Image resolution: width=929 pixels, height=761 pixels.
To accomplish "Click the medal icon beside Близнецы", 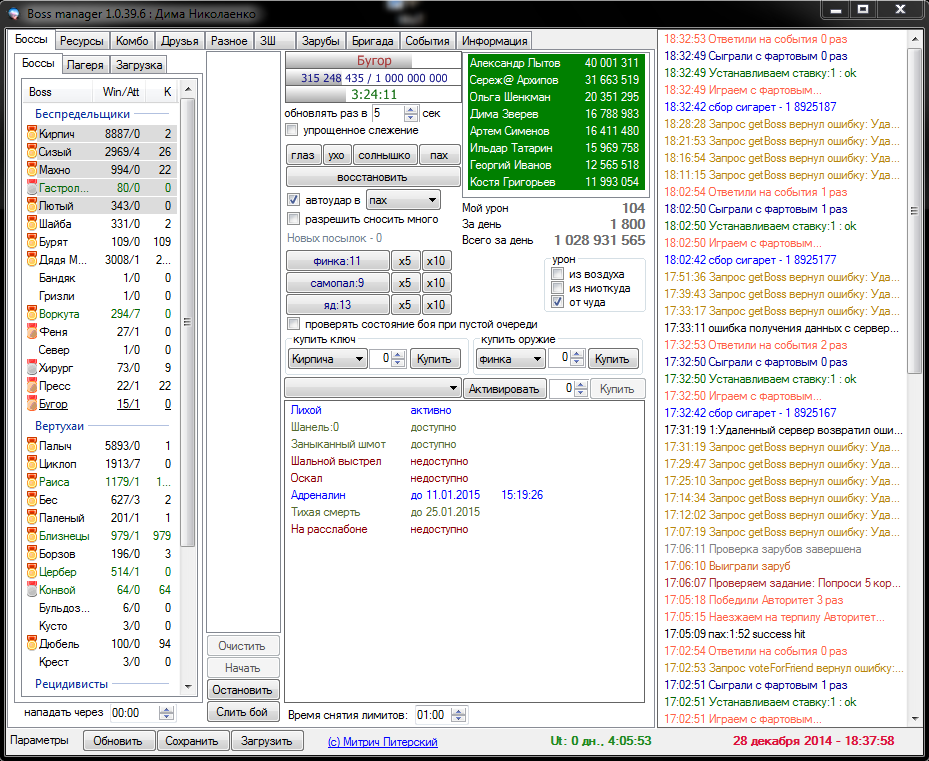I will pos(32,535).
